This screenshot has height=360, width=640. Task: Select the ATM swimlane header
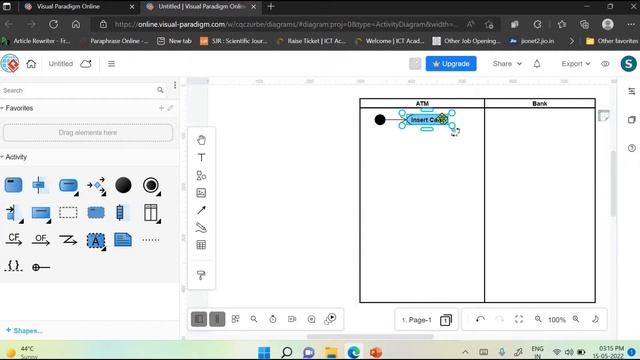pos(422,103)
